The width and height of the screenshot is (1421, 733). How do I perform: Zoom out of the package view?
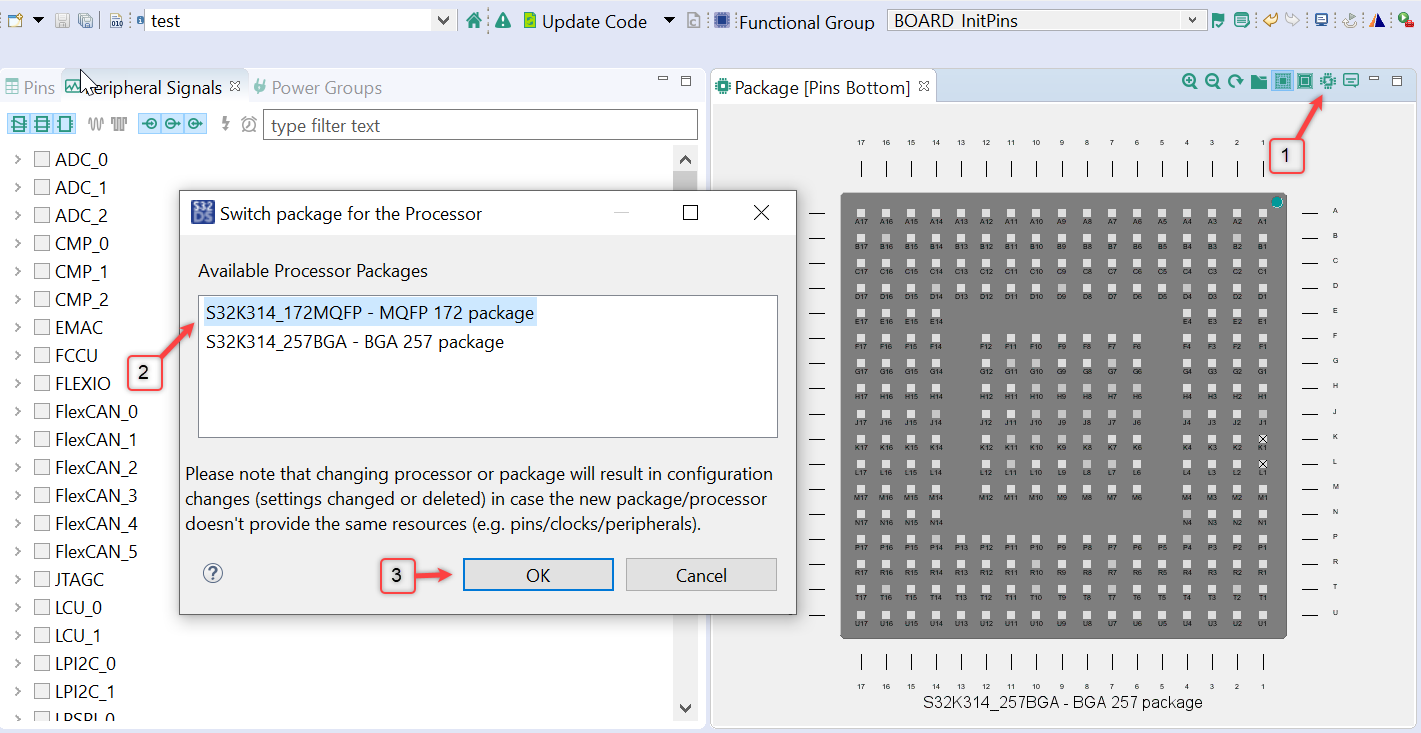[1212, 81]
